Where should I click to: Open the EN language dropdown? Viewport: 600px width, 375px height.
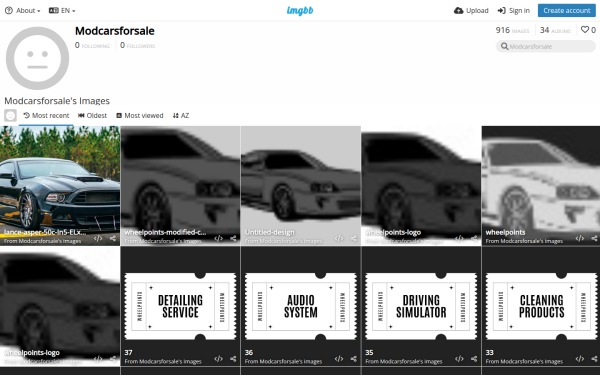tap(62, 11)
